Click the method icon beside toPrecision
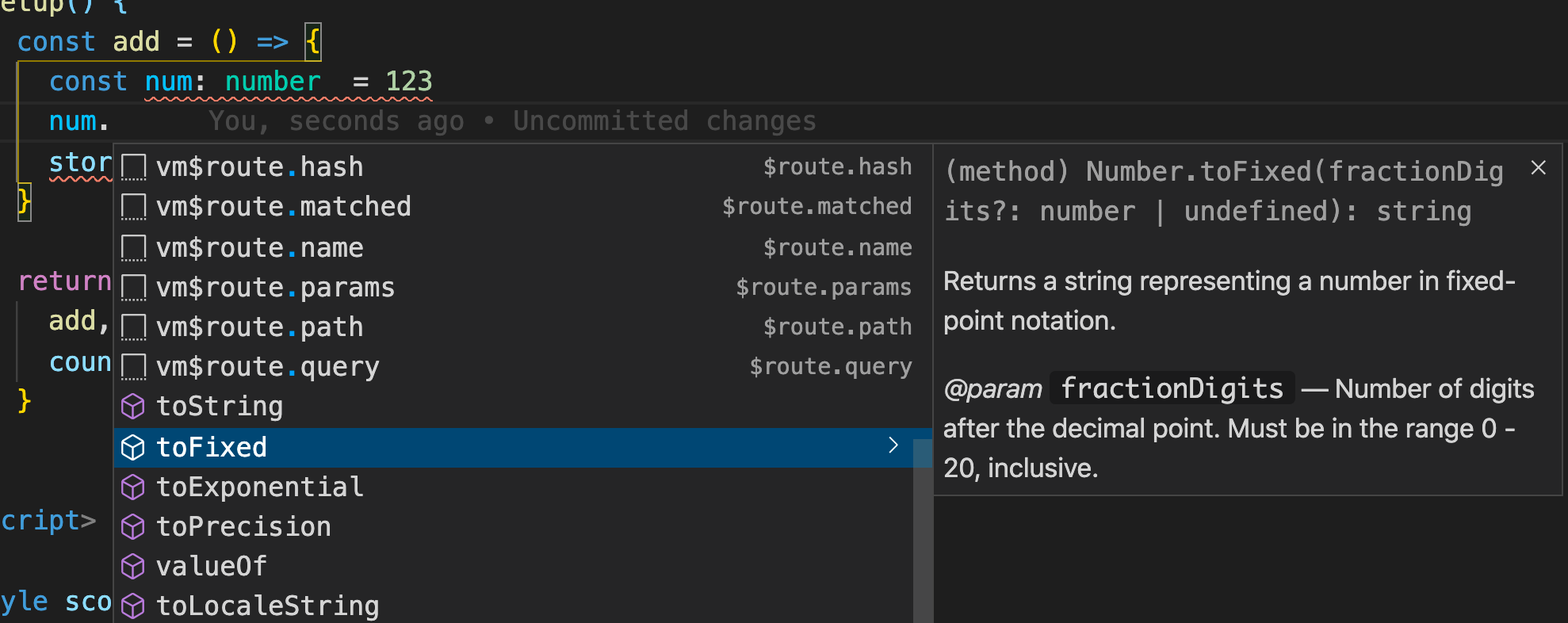Screen dimensions: 1568x623 point(132,527)
